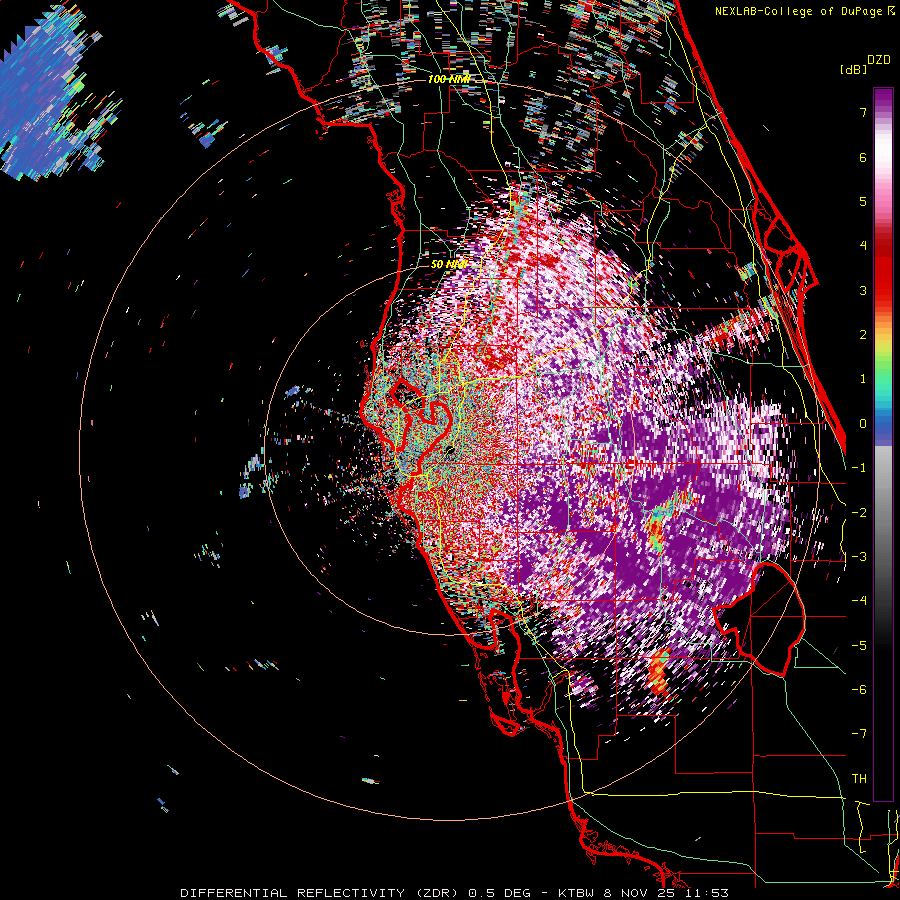Click the NEXLAB-College of DuPage title text
Screen dimensions: 900x900
point(800,11)
